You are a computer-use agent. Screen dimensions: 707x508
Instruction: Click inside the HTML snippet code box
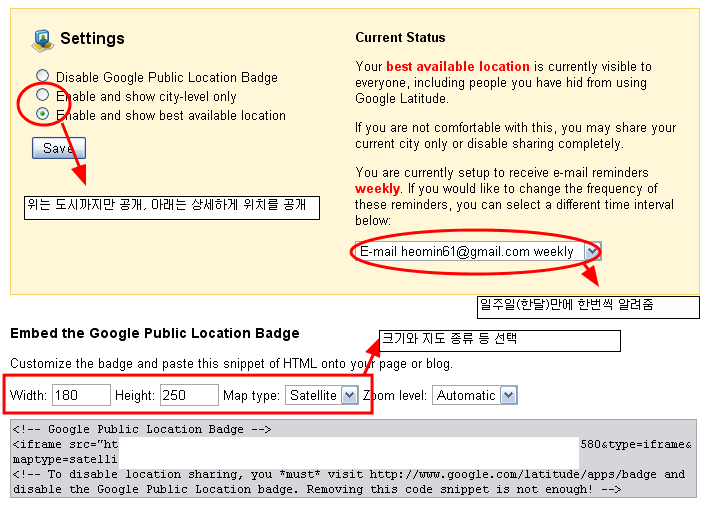[353, 458]
